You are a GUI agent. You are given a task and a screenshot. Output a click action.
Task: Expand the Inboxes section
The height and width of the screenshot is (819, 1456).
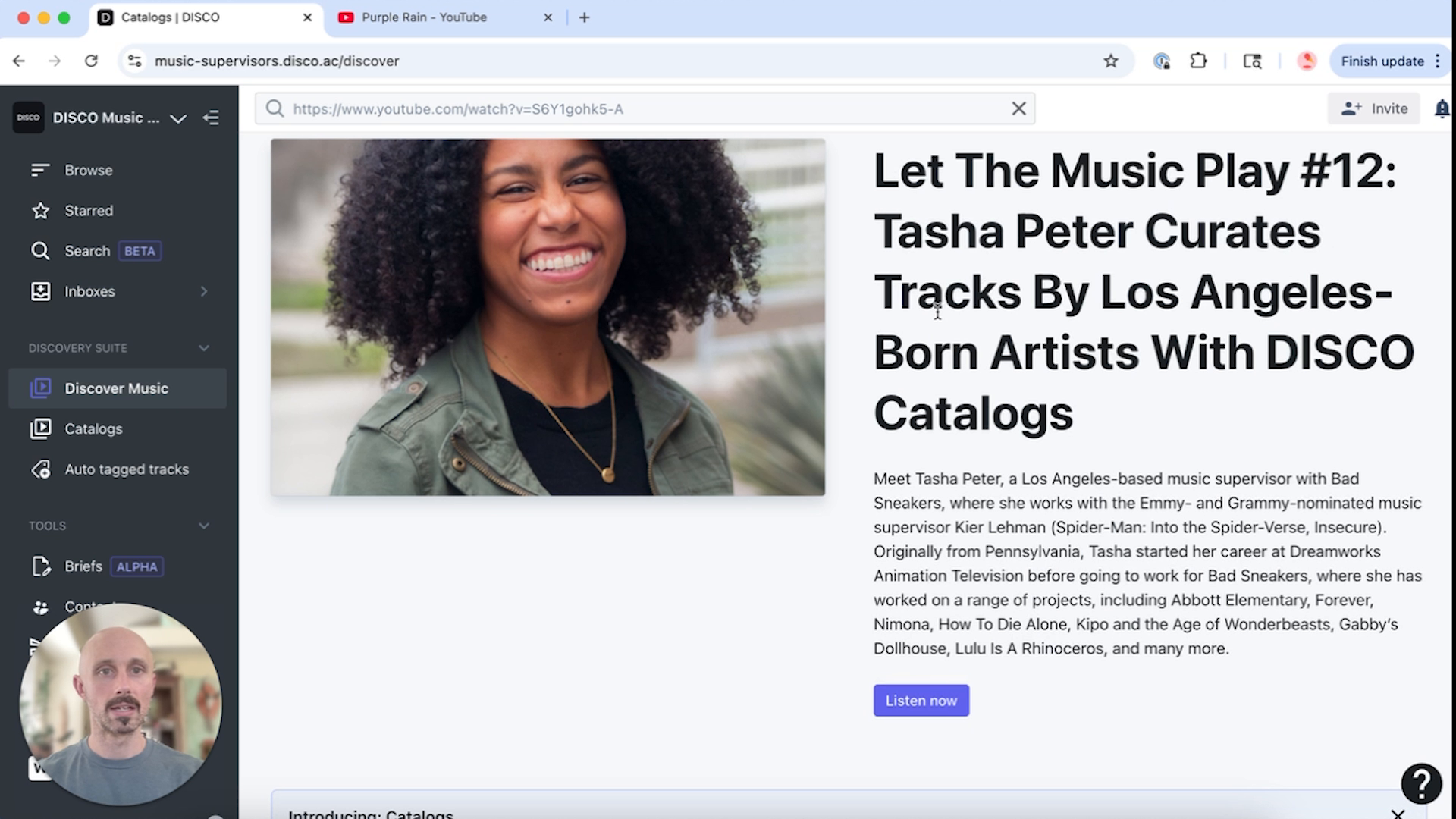tap(203, 291)
